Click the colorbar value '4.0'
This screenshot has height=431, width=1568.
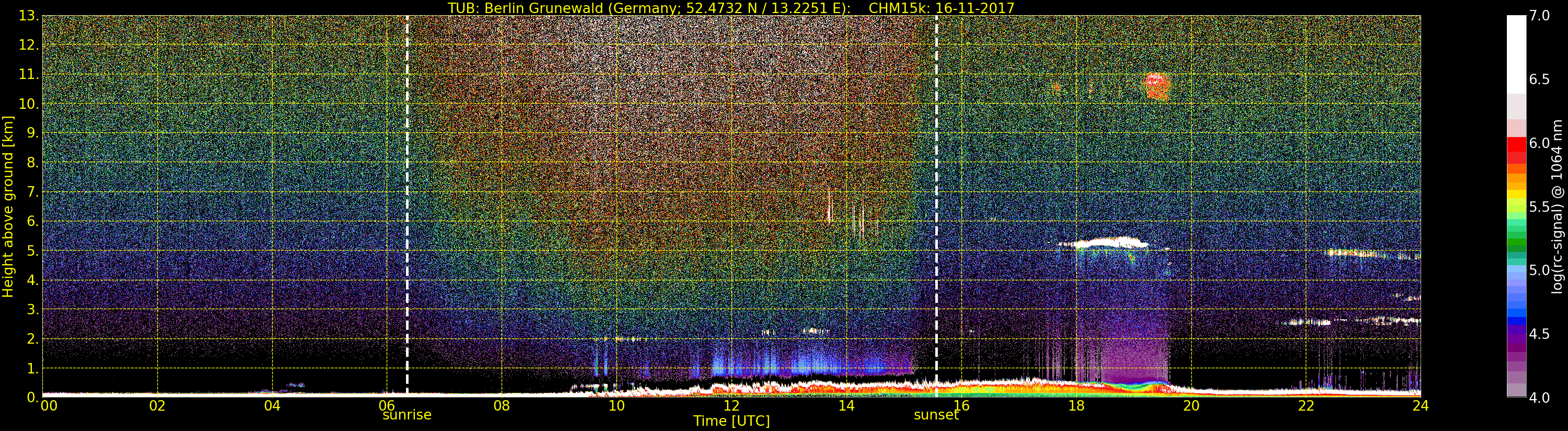pyautogui.click(x=1539, y=398)
